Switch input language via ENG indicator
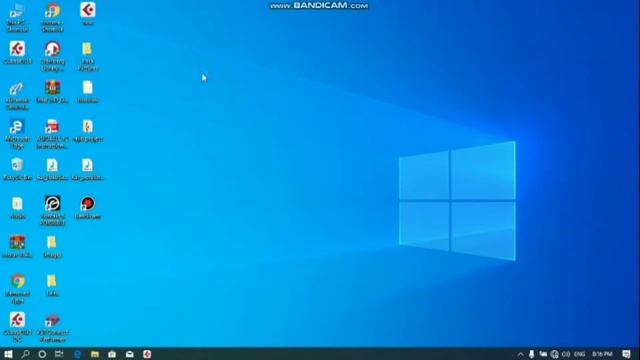Image resolution: width=640 pixels, height=360 pixels. 580,354
